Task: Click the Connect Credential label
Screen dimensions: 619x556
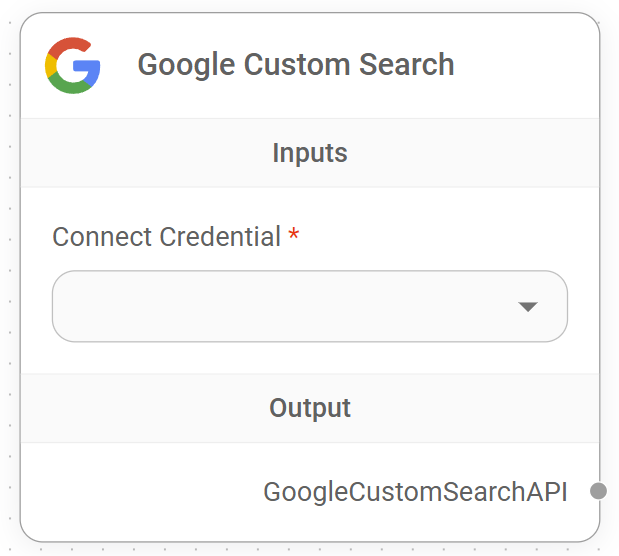Action: (166, 237)
